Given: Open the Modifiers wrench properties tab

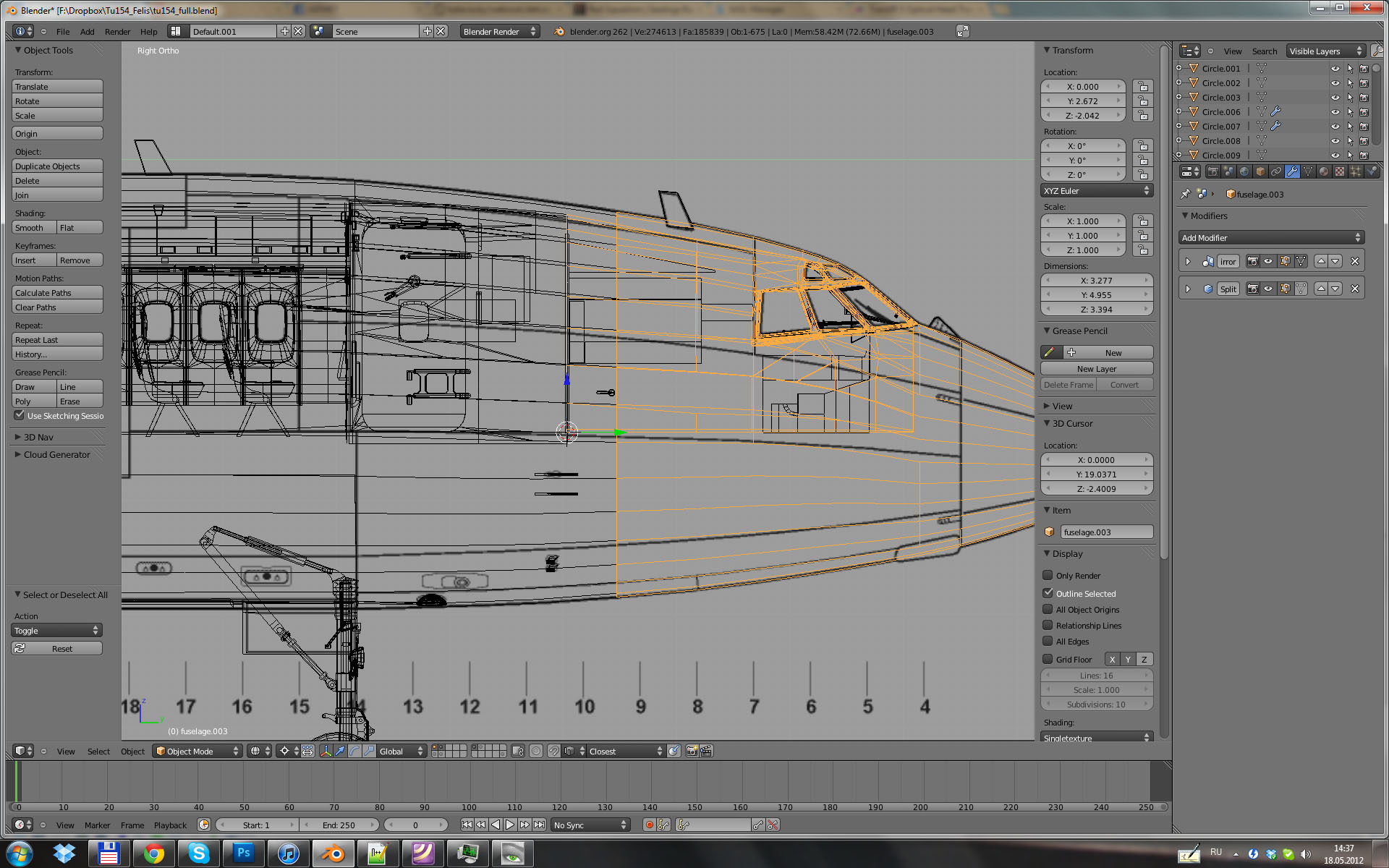Looking at the screenshot, I should 1292,172.
